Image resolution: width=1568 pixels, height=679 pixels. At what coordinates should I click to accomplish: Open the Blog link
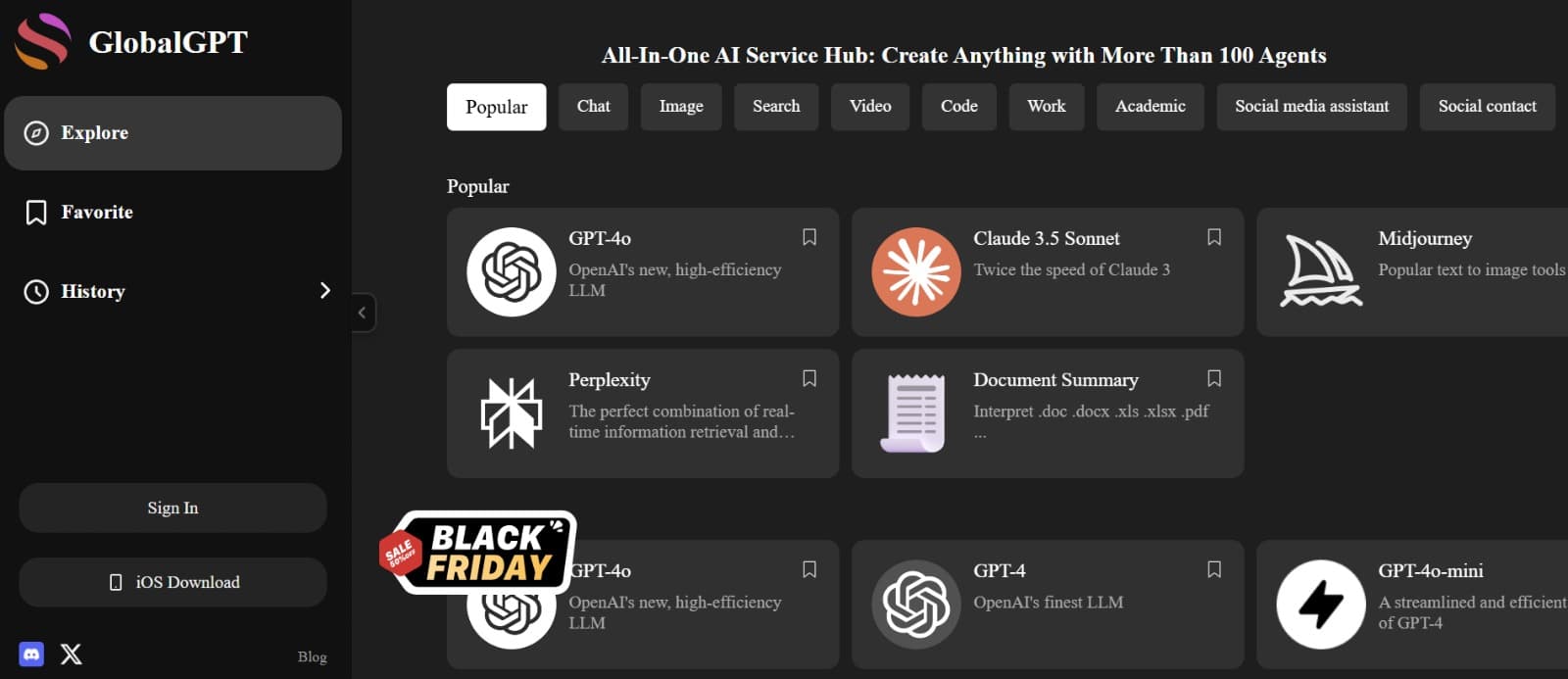(x=313, y=656)
